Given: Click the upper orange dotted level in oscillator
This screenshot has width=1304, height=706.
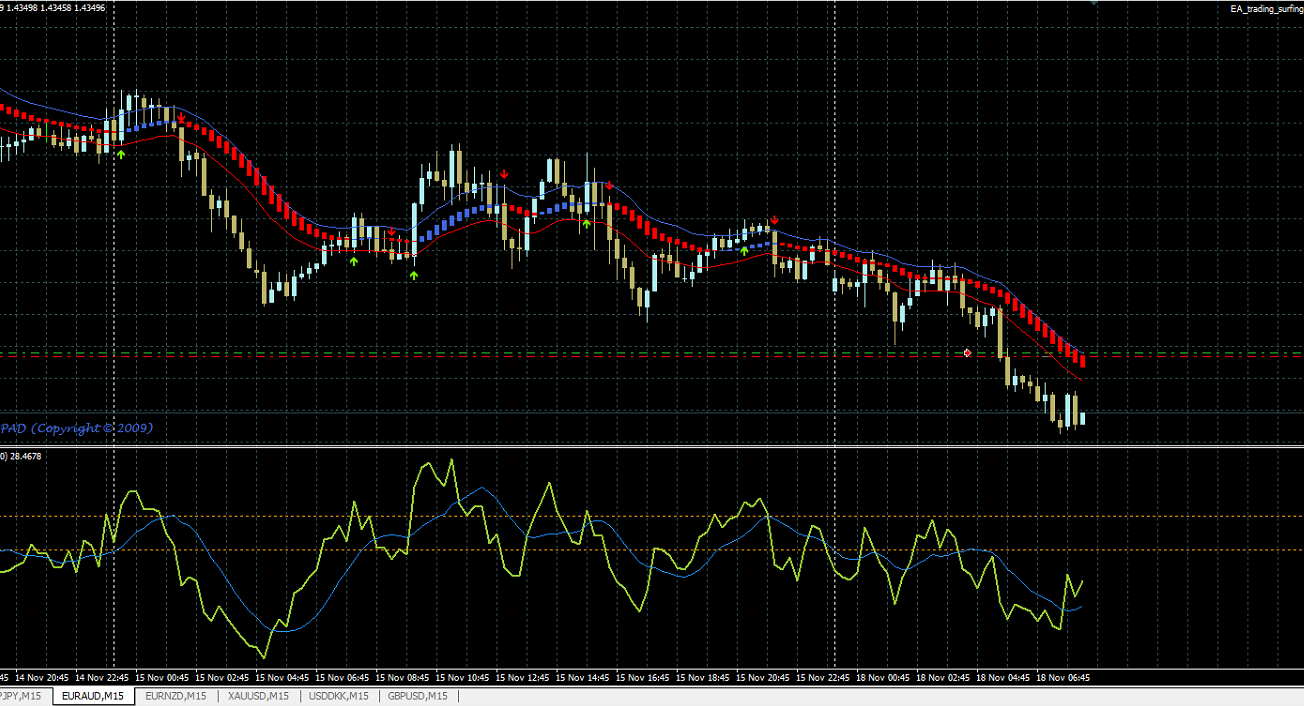Looking at the screenshot, I should click(651, 516).
